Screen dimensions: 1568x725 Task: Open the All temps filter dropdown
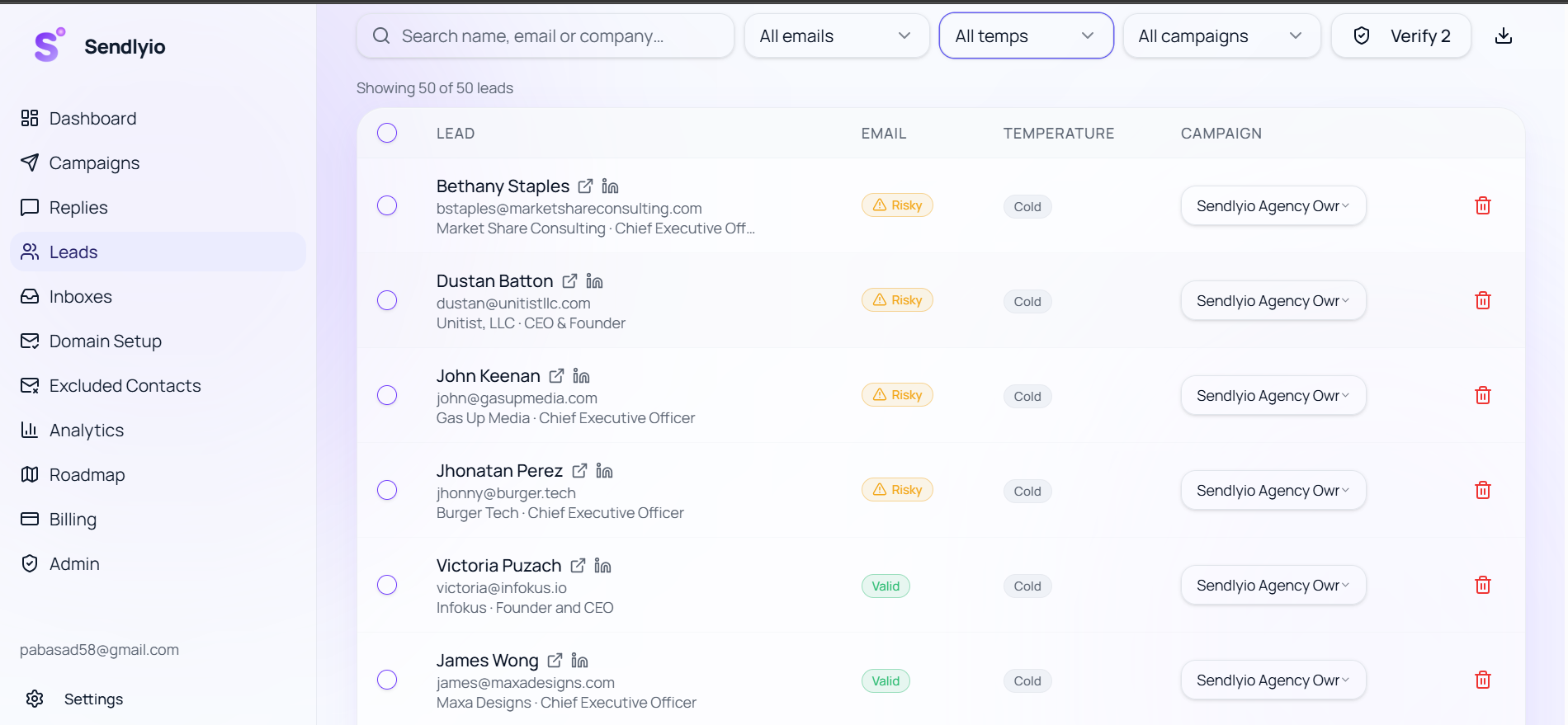click(1027, 35)
